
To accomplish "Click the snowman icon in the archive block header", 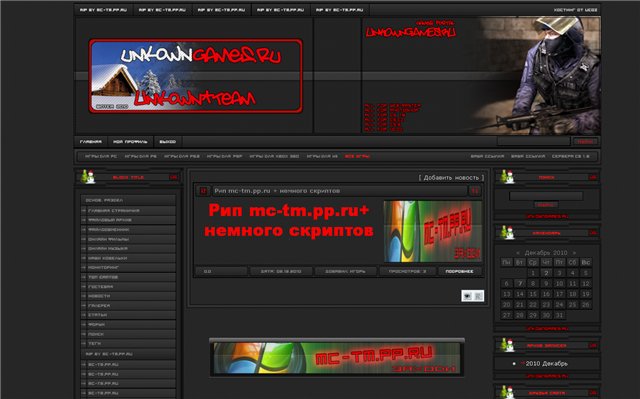I will coord(507,345).
